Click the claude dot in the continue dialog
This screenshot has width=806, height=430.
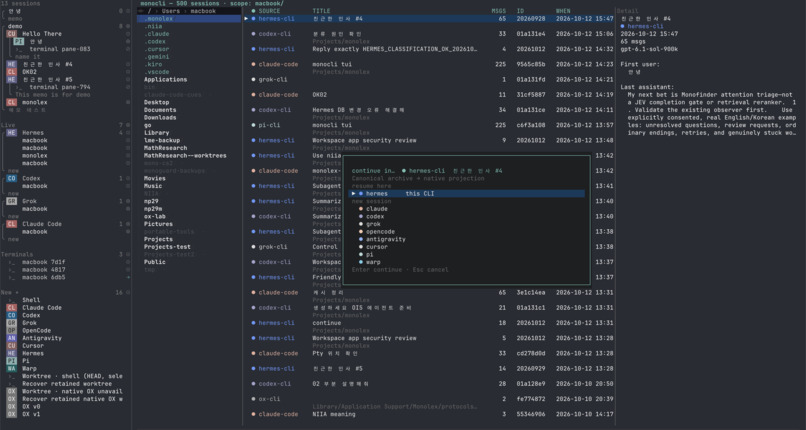pos(361,209)
